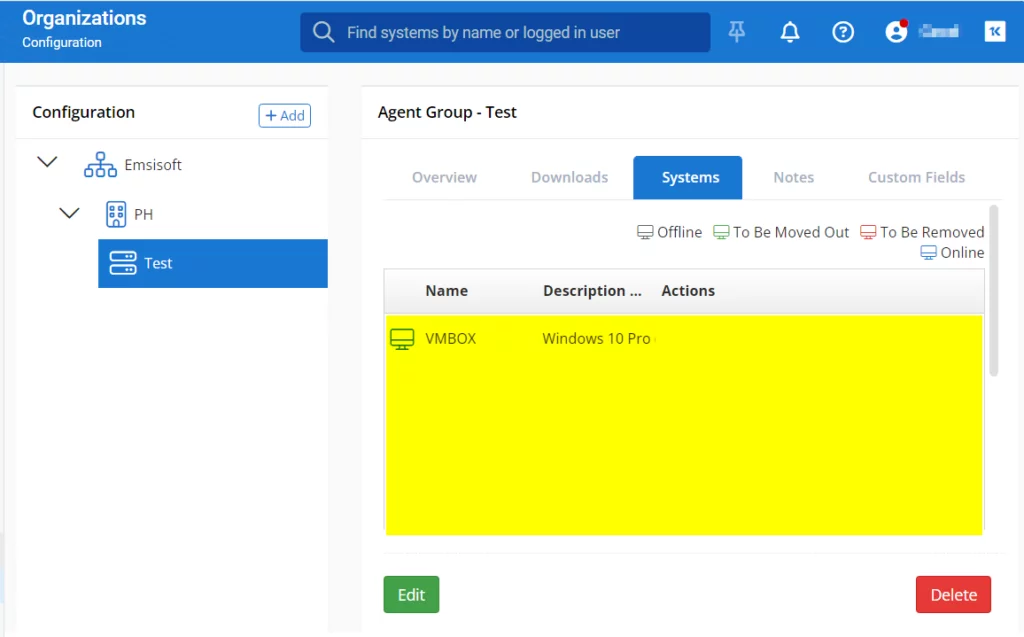Go to the Notes tab
Image resolution: width=1024 pixels, height=637 pixels.
click(x=793, y=177)
